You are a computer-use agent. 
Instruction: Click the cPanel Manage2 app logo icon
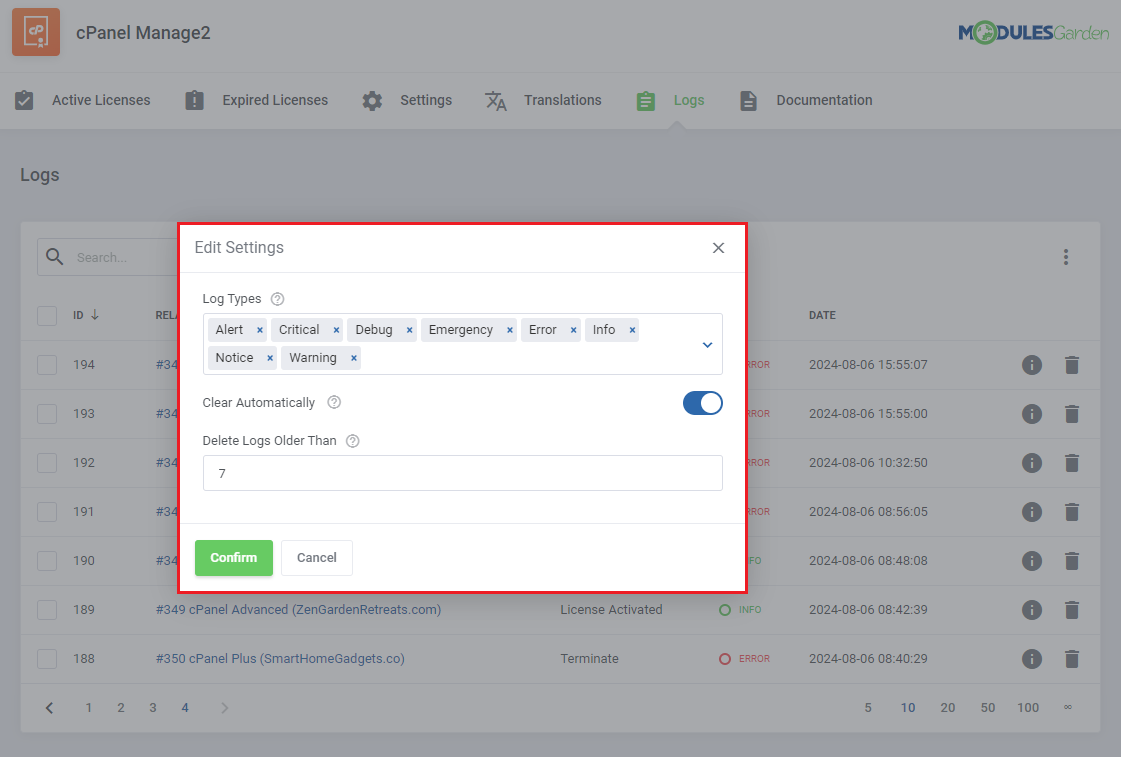coord(36,32)
